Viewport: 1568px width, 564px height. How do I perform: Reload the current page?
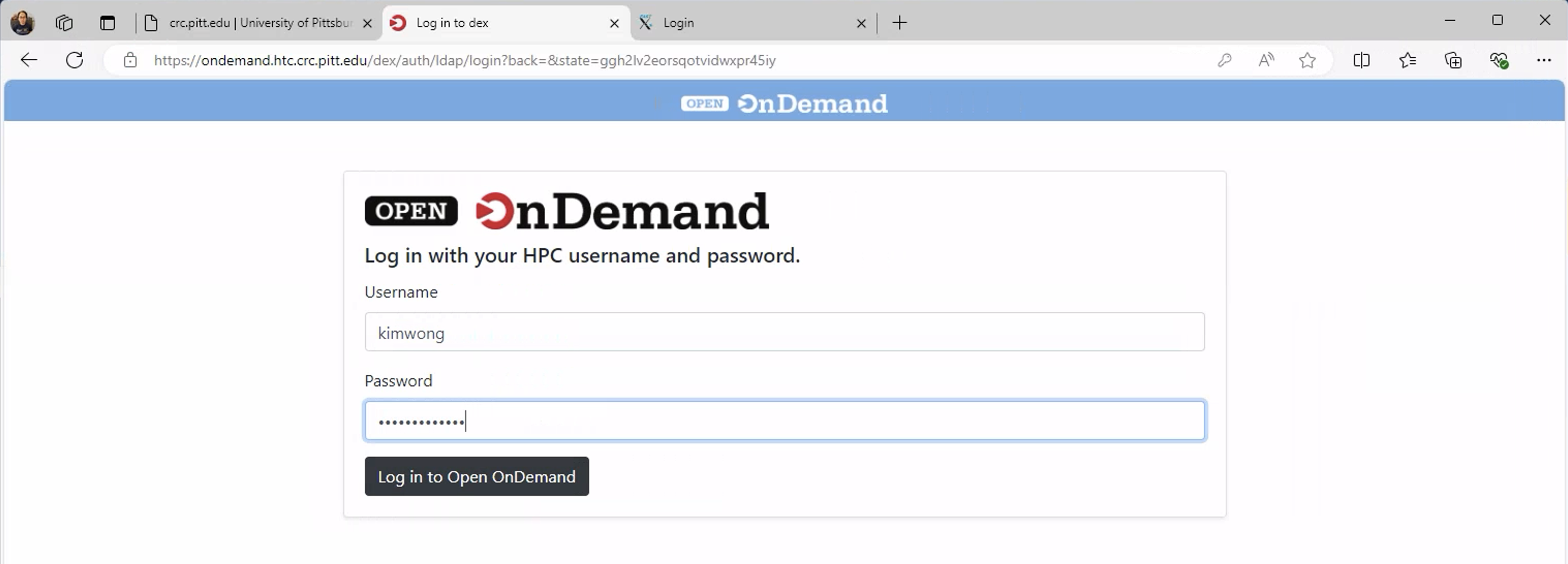[74, 59]
